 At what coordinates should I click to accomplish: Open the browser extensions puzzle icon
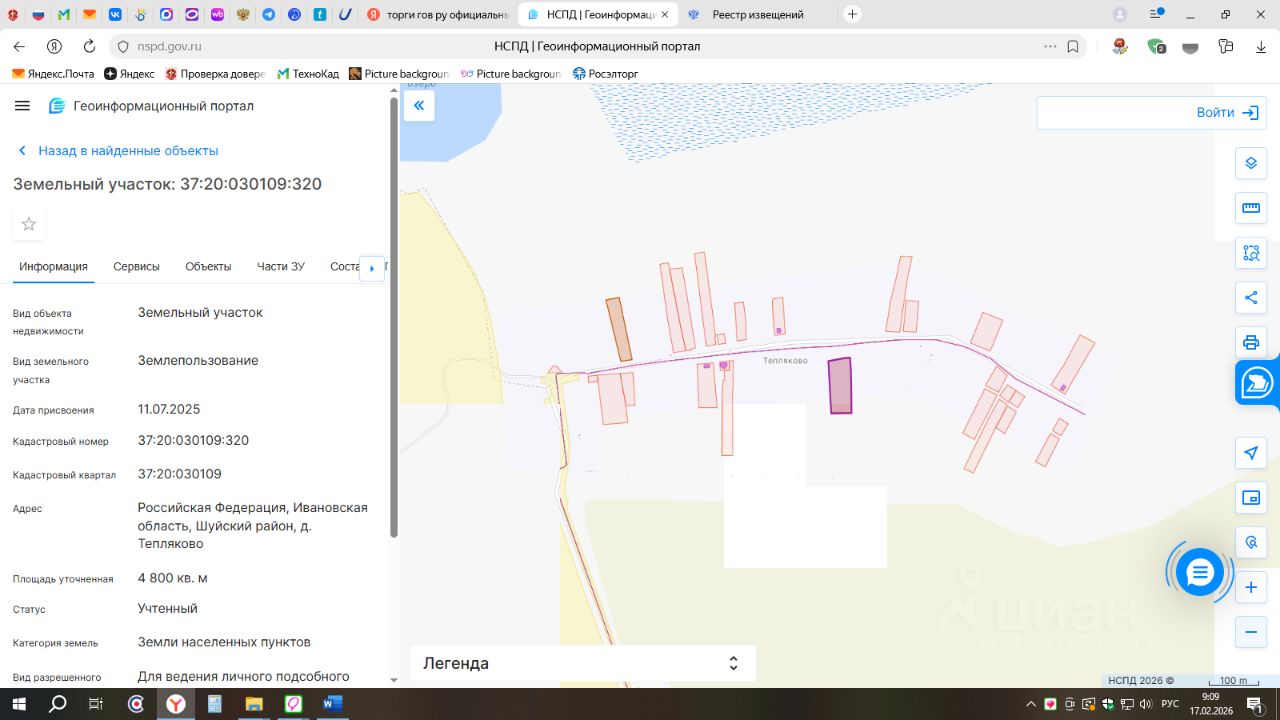(1226, 46)
